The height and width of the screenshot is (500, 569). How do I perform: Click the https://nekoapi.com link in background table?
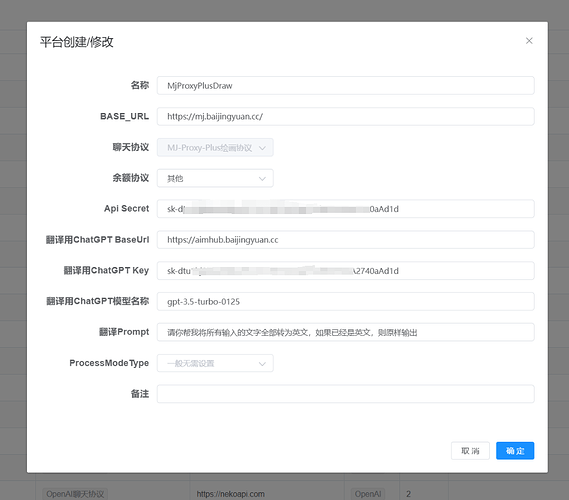click(230, 494)
